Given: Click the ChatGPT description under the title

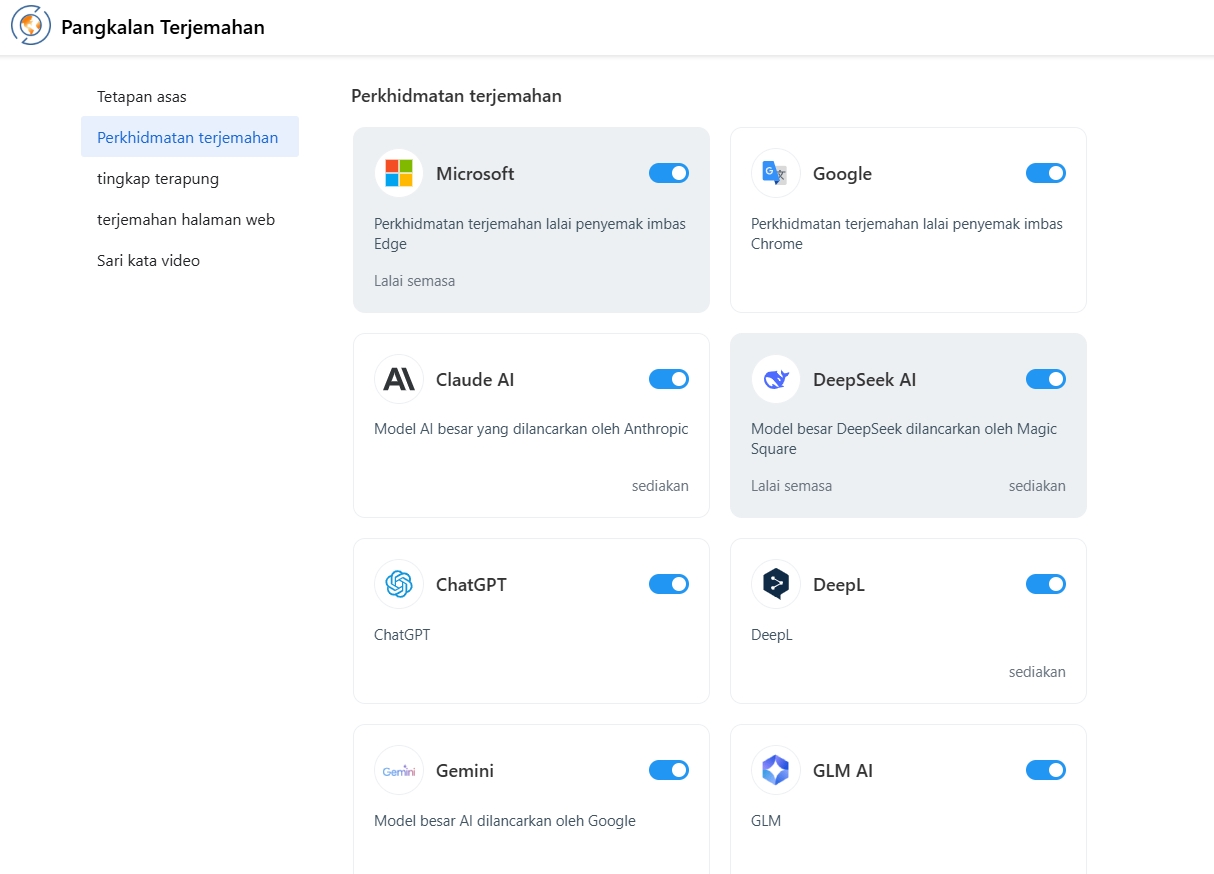Looking at the screenshot, I should (402, 635).
